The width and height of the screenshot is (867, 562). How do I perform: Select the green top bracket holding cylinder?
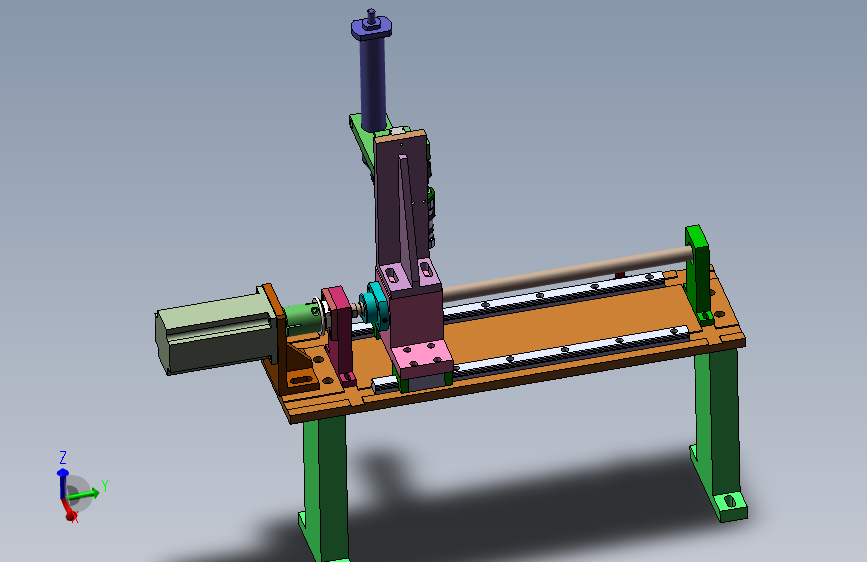tap(362, 136)
